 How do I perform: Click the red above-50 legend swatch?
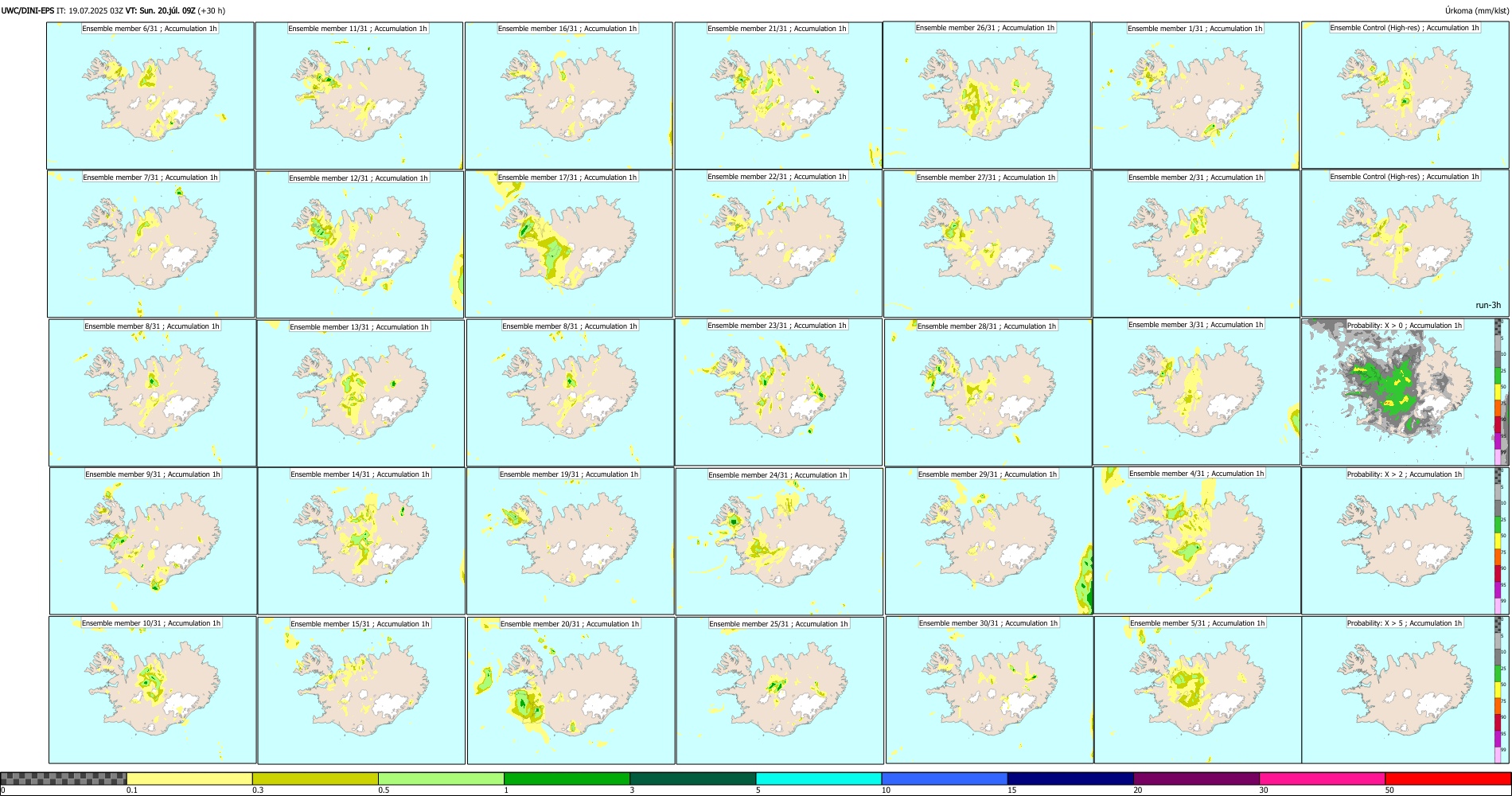pos(1448,778)
